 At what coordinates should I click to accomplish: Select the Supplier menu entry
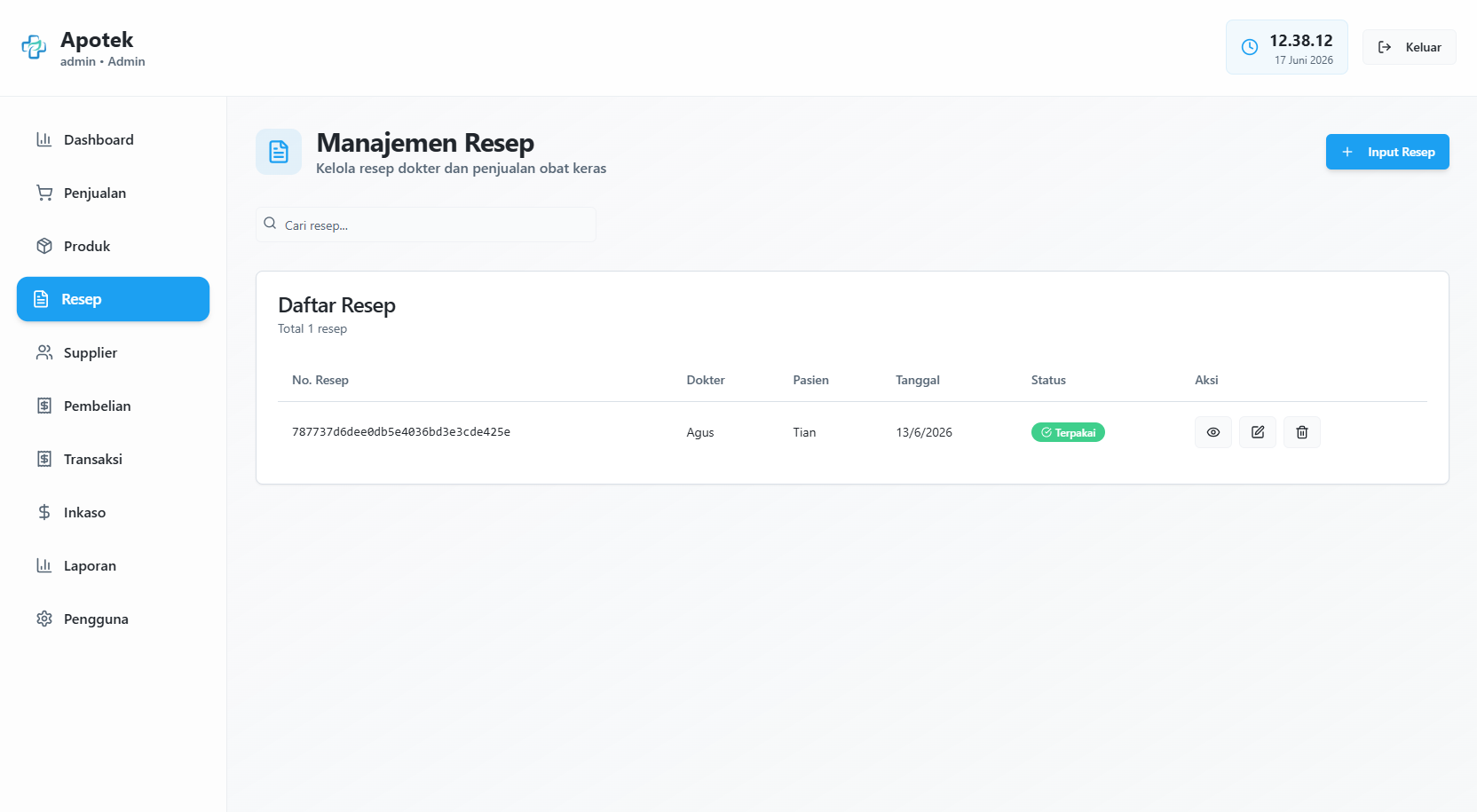(113, 352)
